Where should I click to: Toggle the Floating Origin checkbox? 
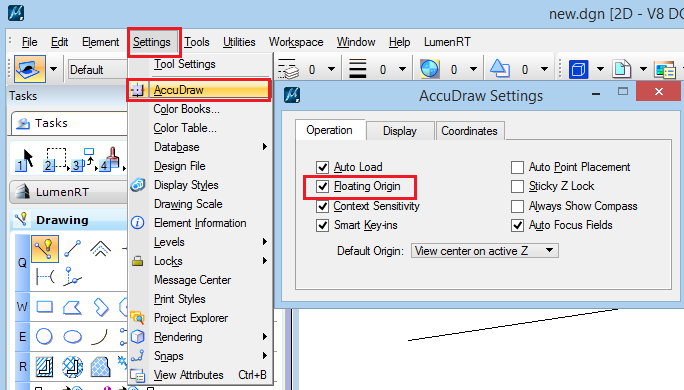322,186
